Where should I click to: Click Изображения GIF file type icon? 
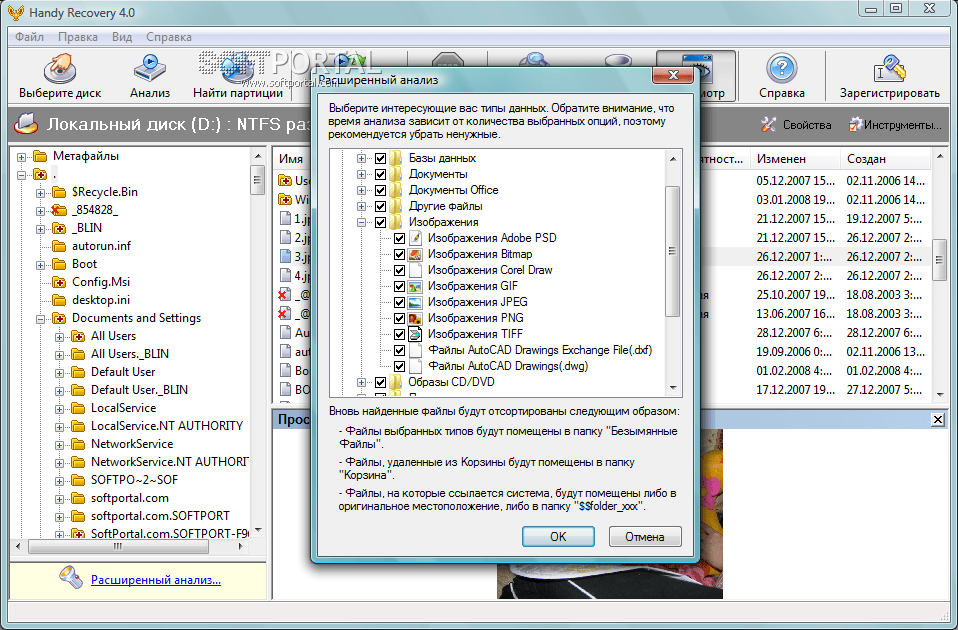pos(415,286)
